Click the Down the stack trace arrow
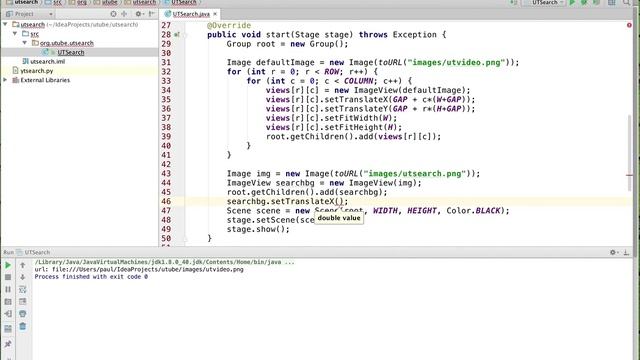 click(x=22, y=278)
